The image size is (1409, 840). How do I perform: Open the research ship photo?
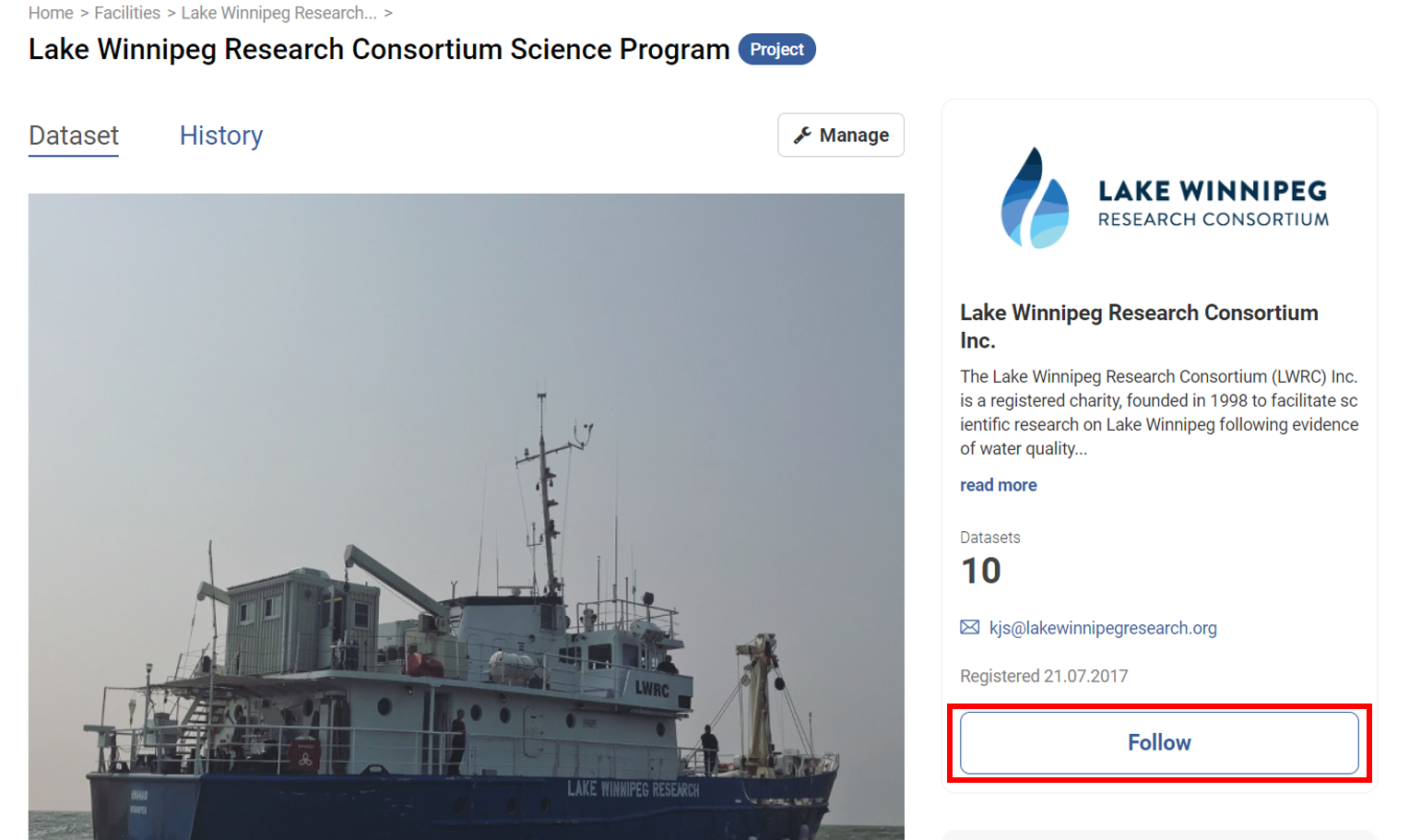click(466, 516)
